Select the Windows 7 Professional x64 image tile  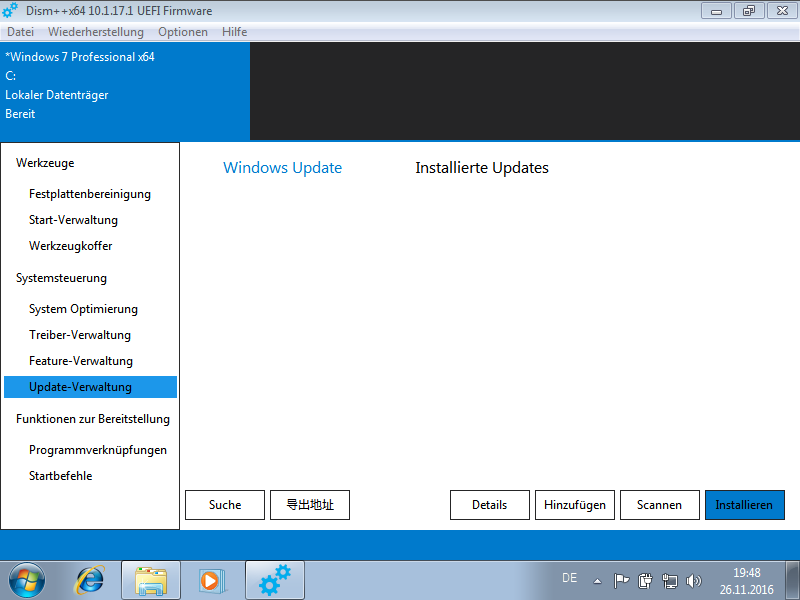pyautogui.click(x=125, y=91)
